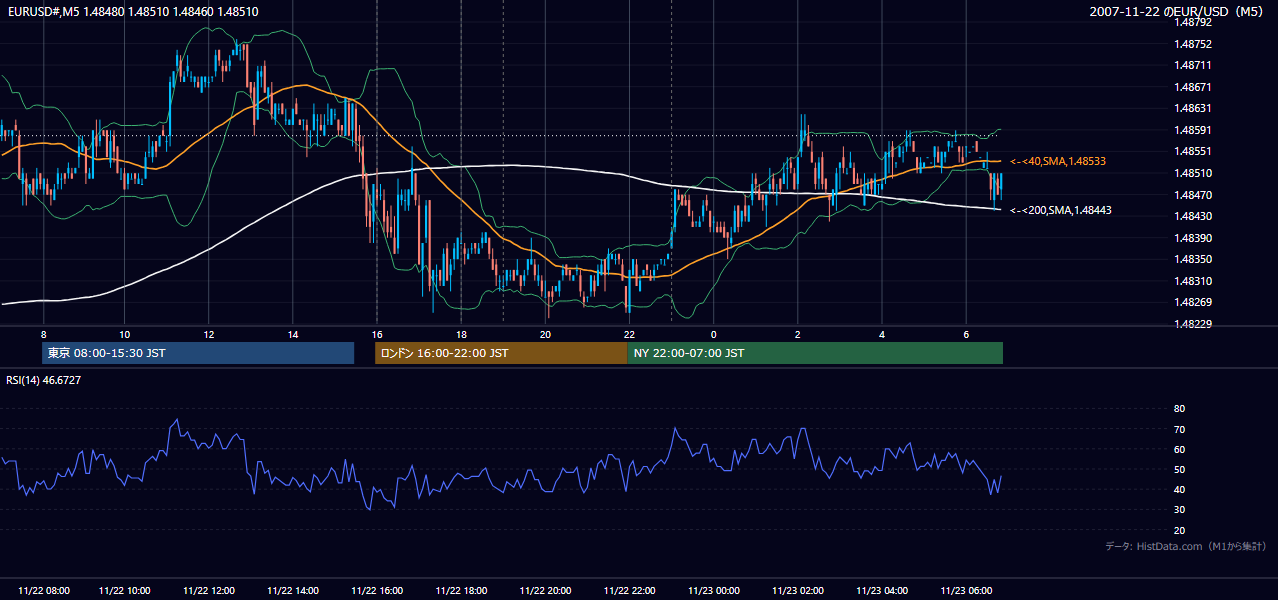Click price axis value 1.48310

pyautogui.click(x=1193, y=281)
